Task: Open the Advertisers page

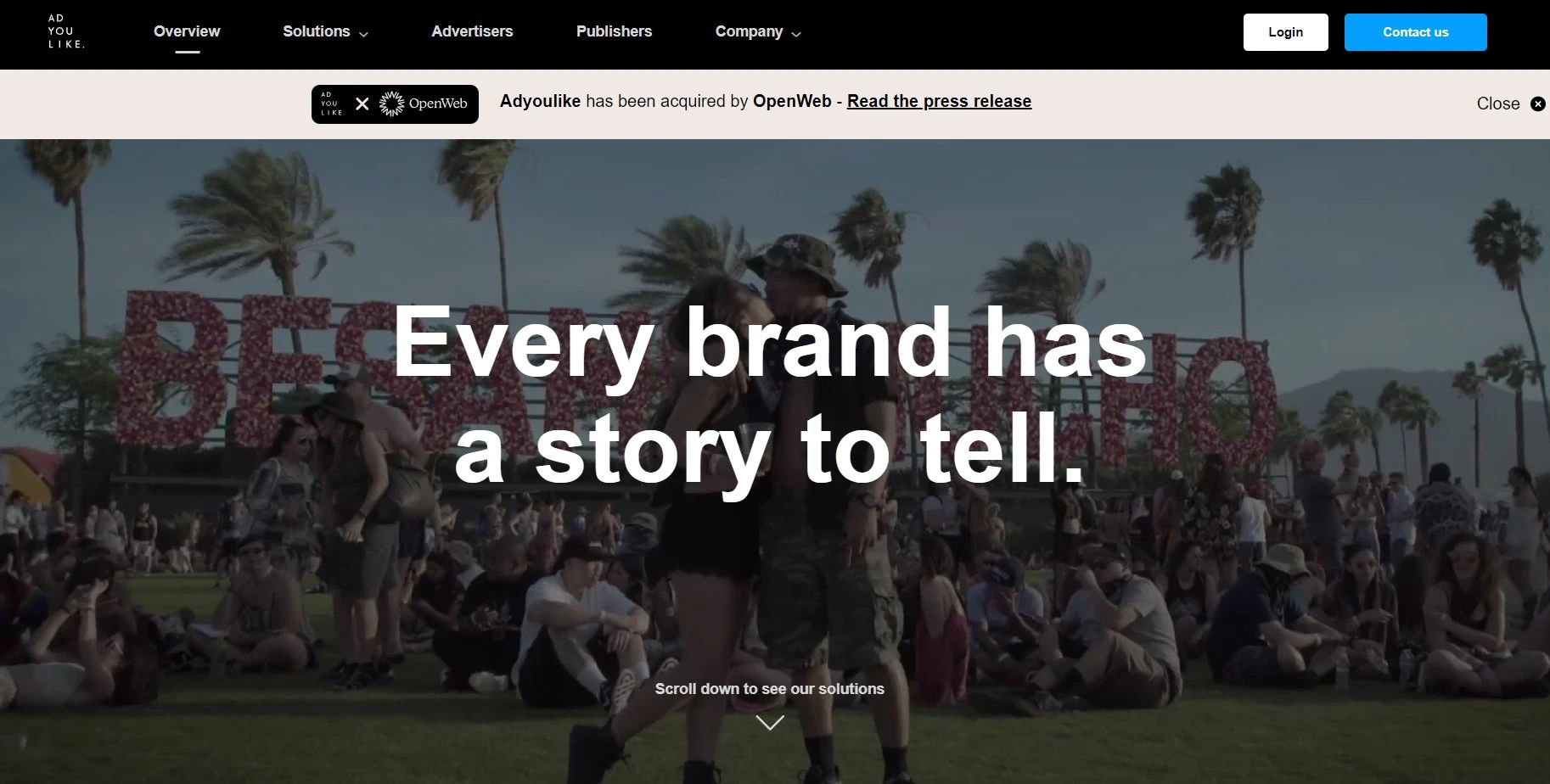Action: 472,31
